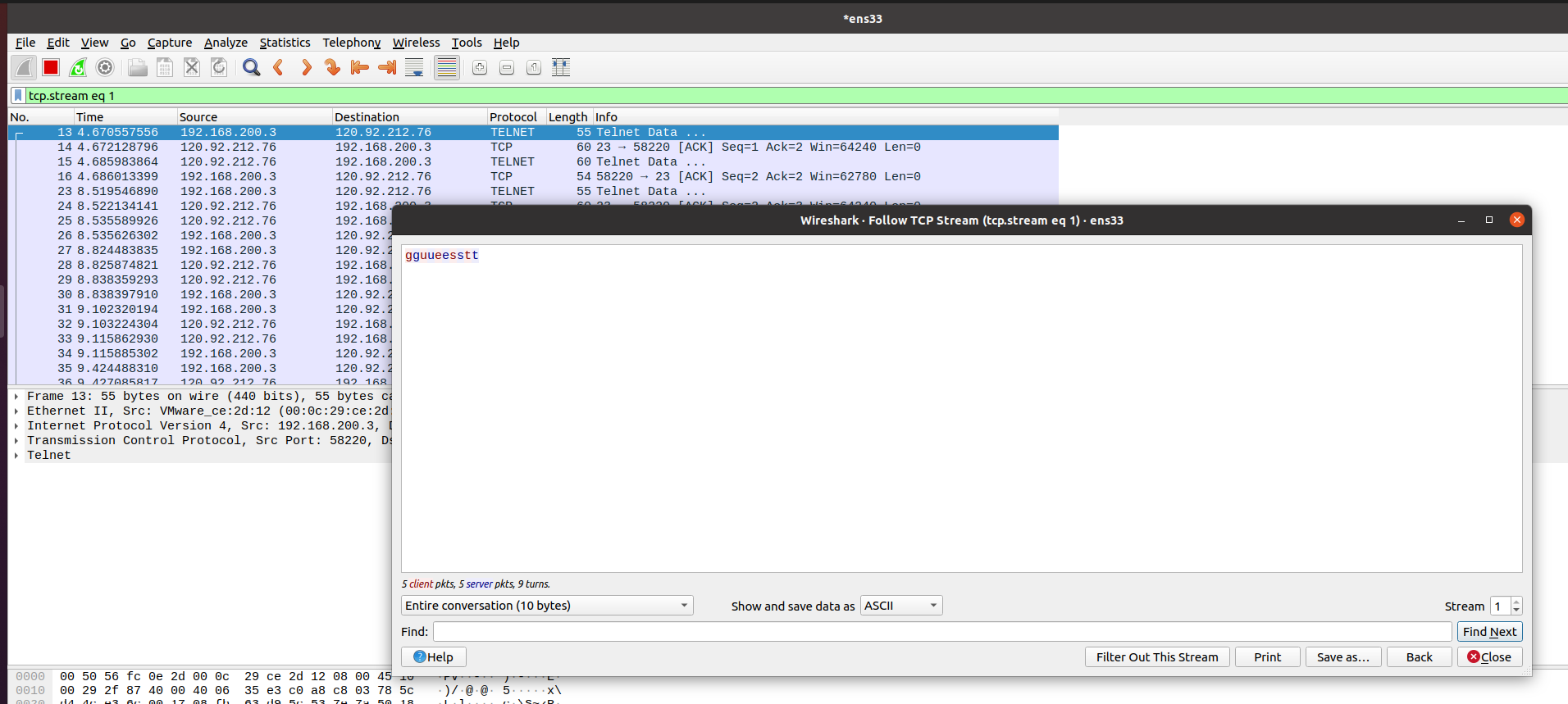Image resolution: width=1568 pixels, height=704 pixels.
Task: Zoom in on packet list text
Action: (x=480, y=68)
